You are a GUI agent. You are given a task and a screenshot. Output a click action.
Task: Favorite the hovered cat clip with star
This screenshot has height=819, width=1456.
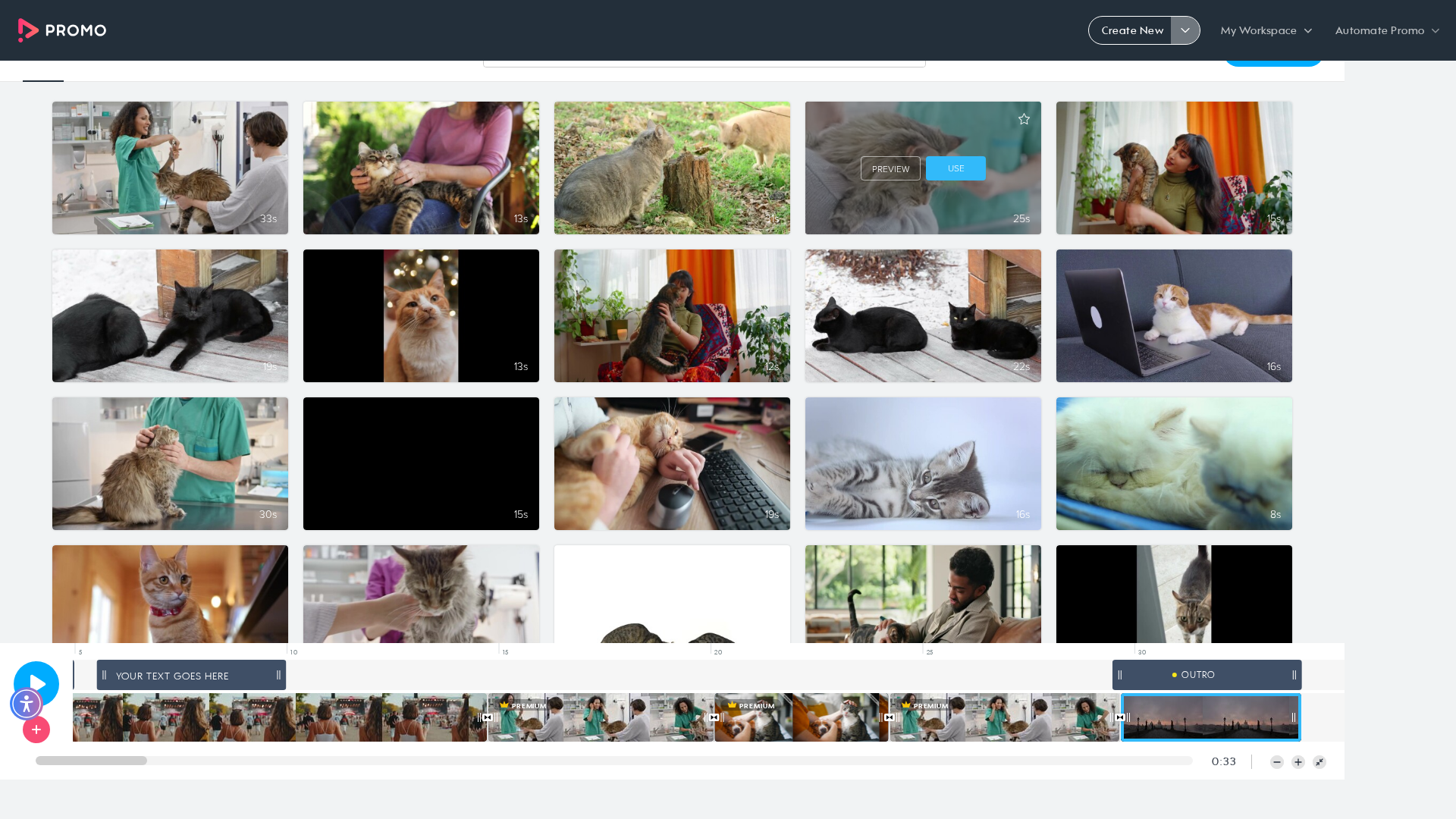(1024, 119)
